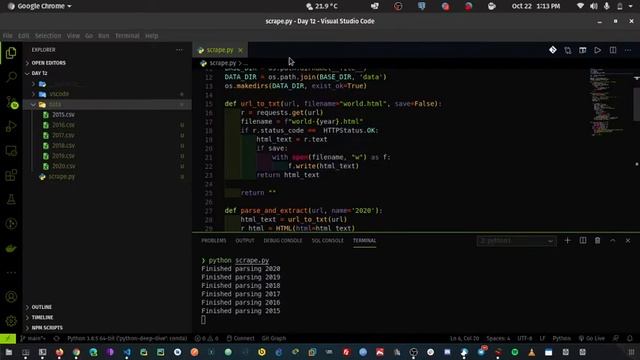Click the UTF-8 encoding status item
Screen dimensions: 640x360
[x=524, y=338]
